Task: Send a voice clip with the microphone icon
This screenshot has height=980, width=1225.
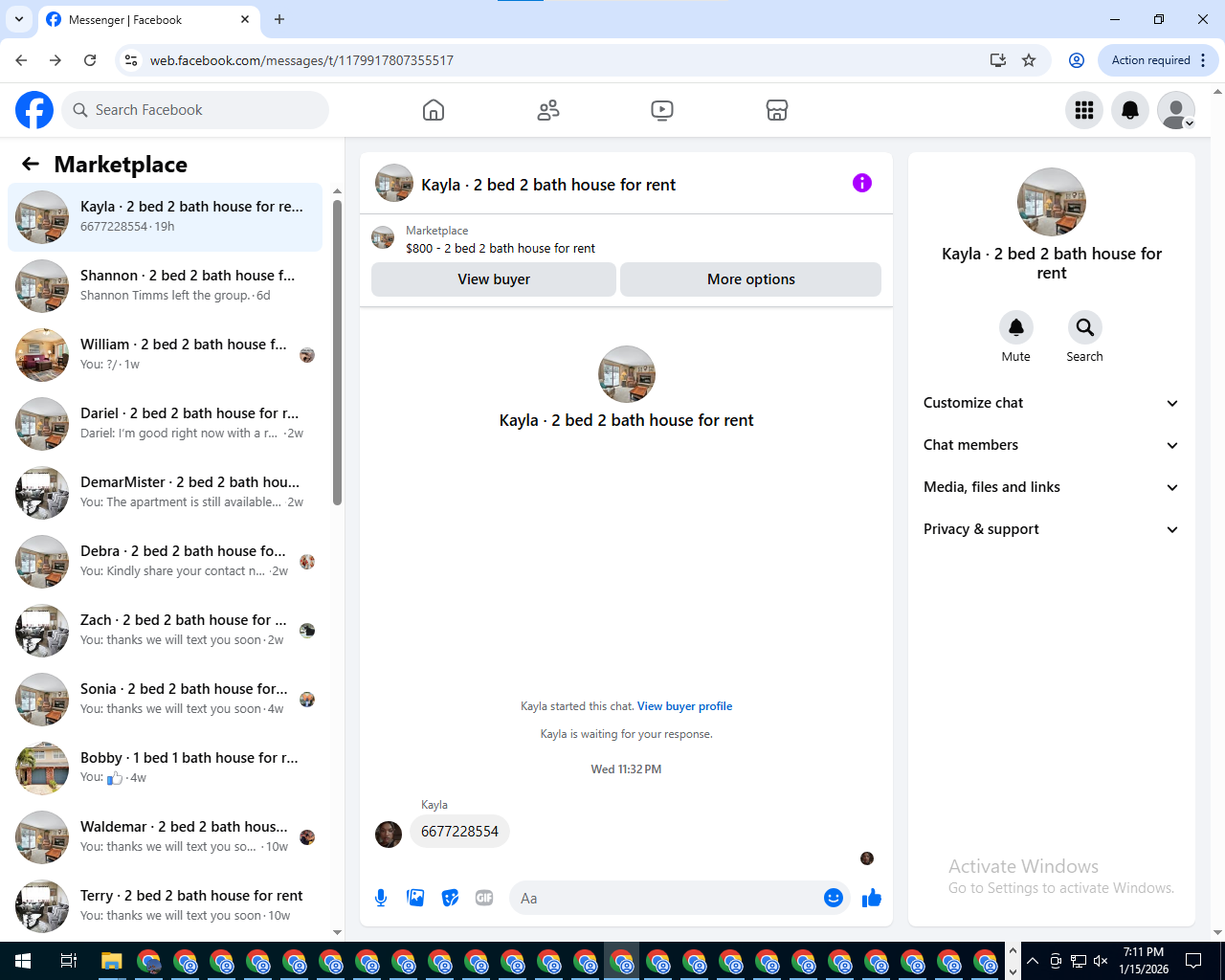Action: tap(381, 898)
